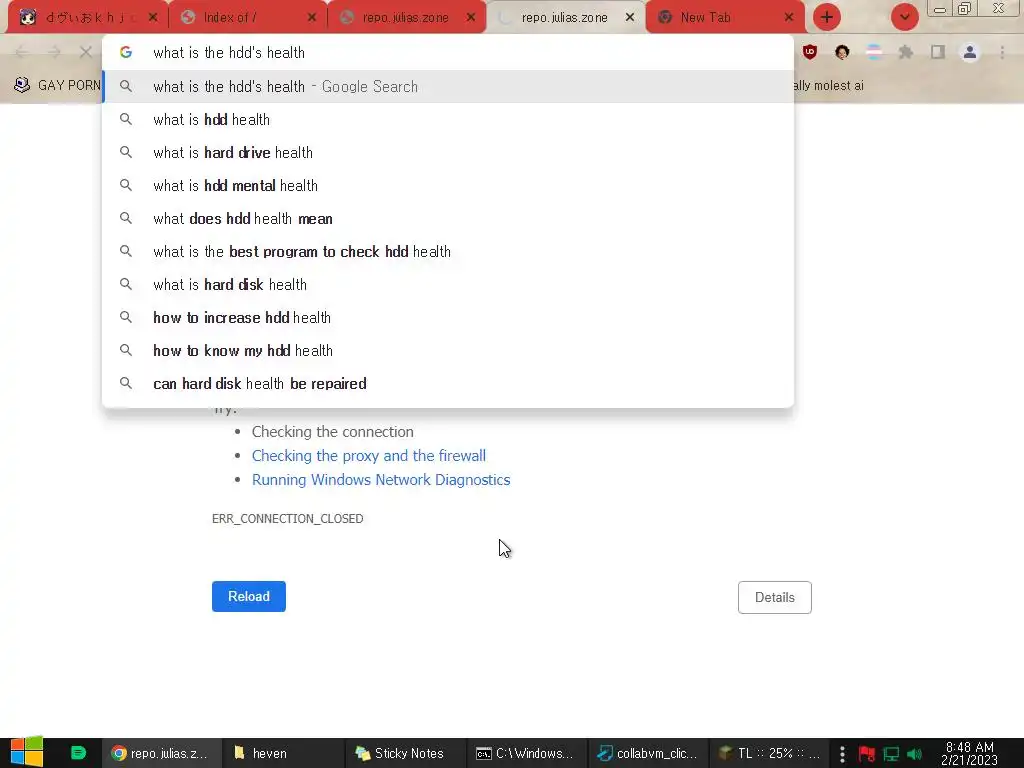1024x768 pixels.
Task: Click the volume speaker tray icon
Action: 914,754
